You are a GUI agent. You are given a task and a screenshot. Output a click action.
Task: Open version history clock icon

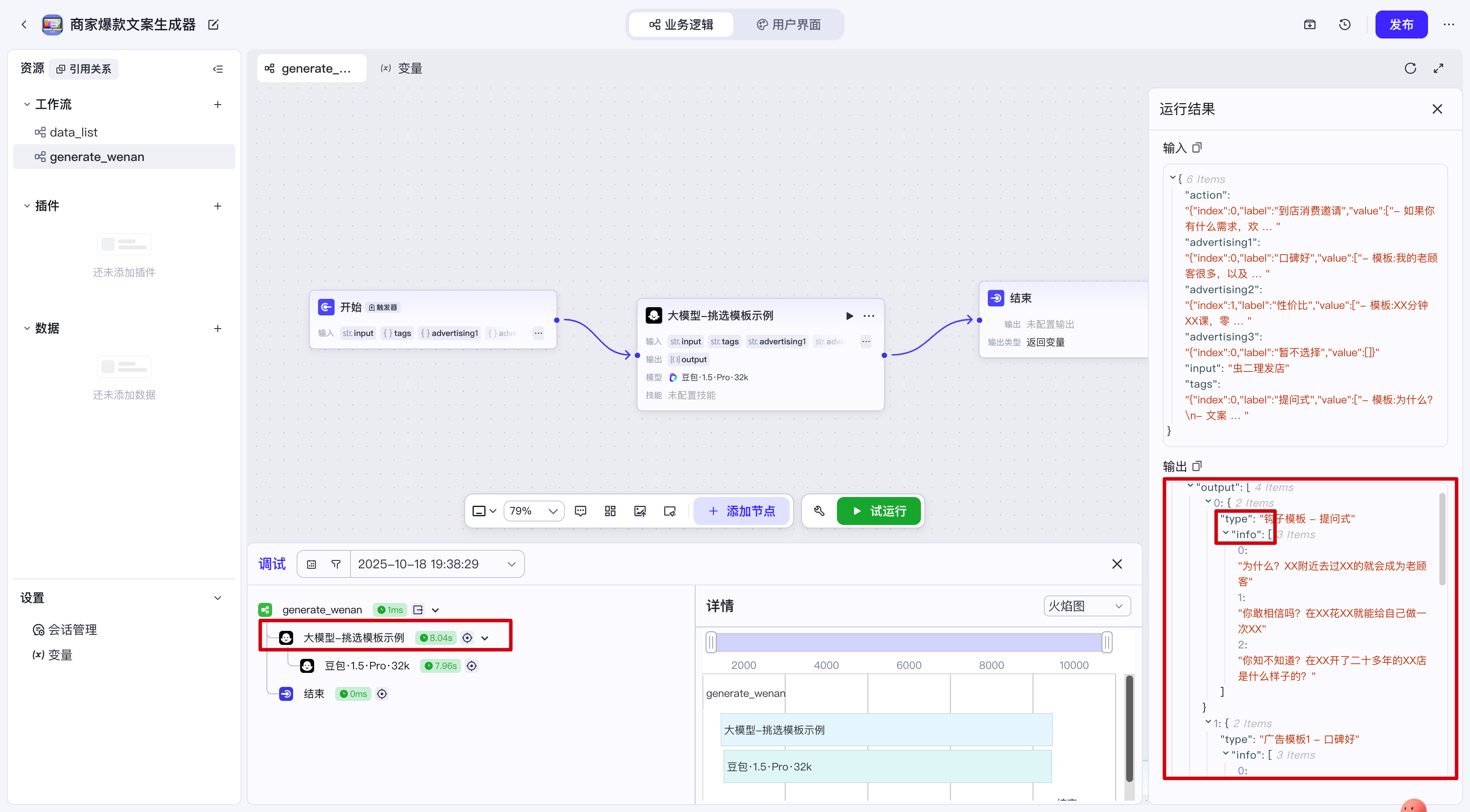pyautogui.click(x=1344, y=24)
